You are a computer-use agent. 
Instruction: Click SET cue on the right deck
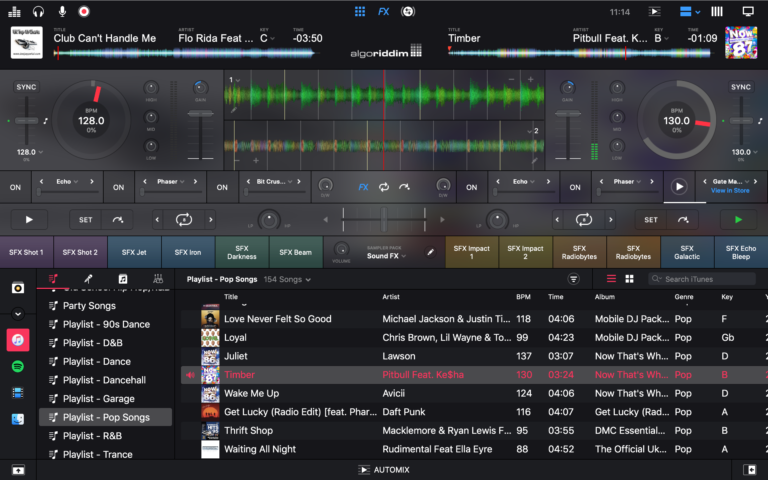pyautogui.click(x=650, y=219)
